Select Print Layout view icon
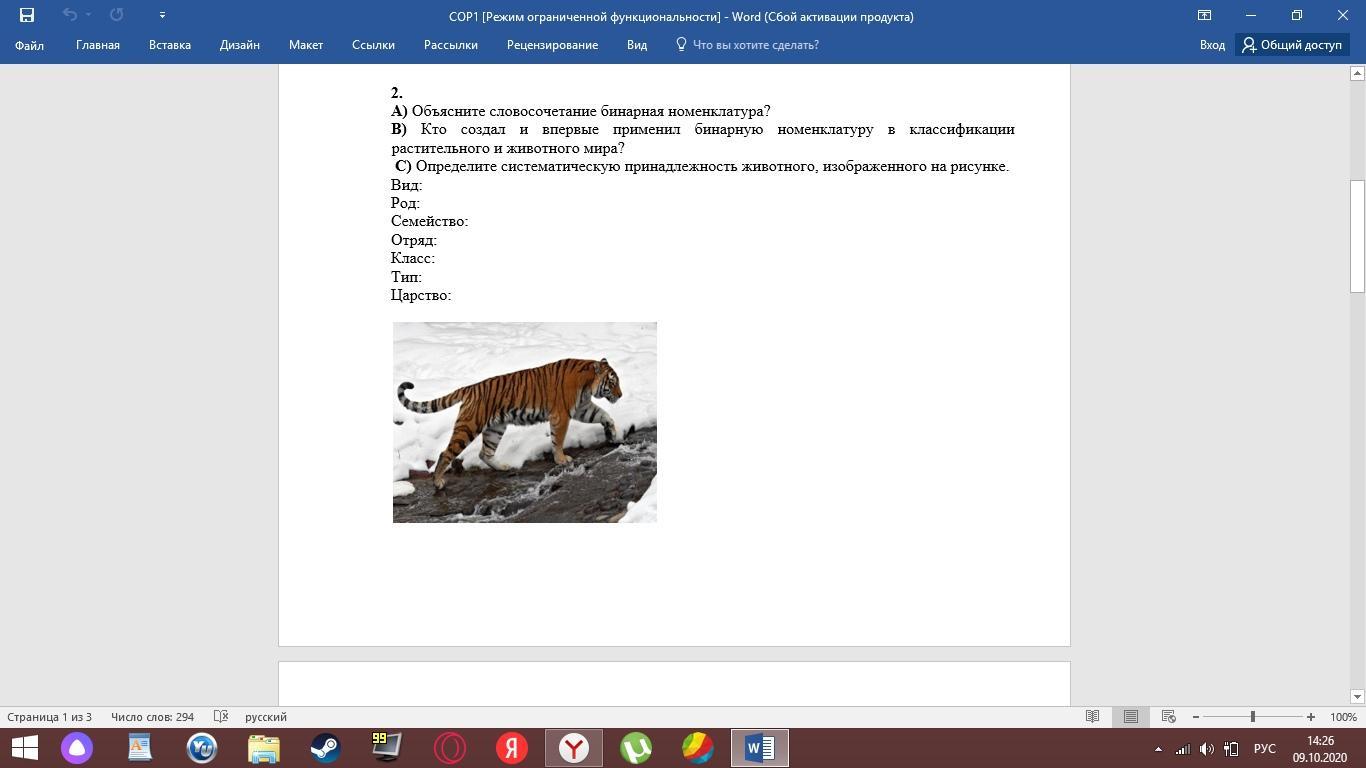Viewport: 1366px width, 768px height. point(1131,717)
